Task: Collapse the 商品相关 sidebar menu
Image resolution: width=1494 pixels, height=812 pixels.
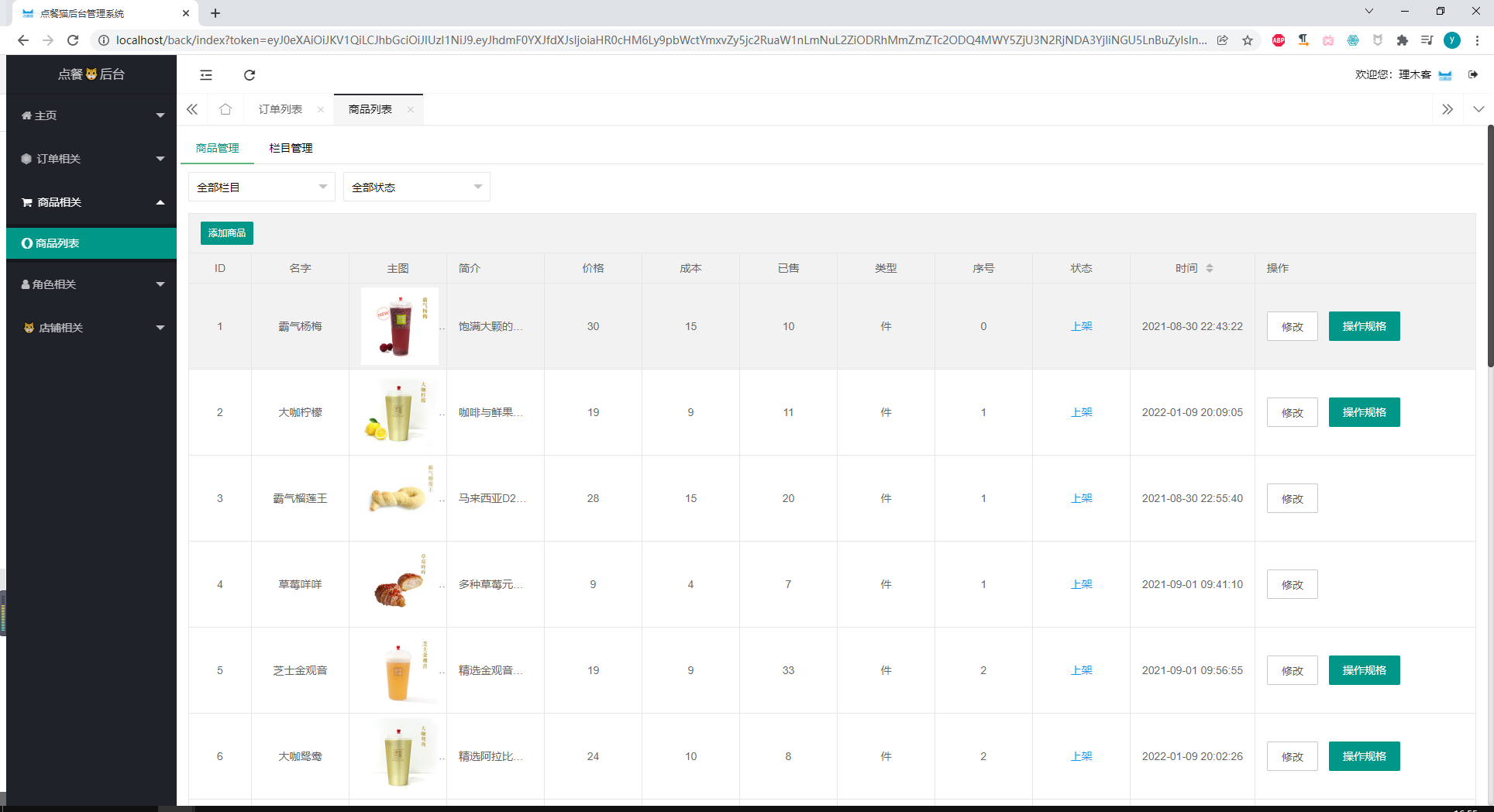Action: click(x=91, y=202)
